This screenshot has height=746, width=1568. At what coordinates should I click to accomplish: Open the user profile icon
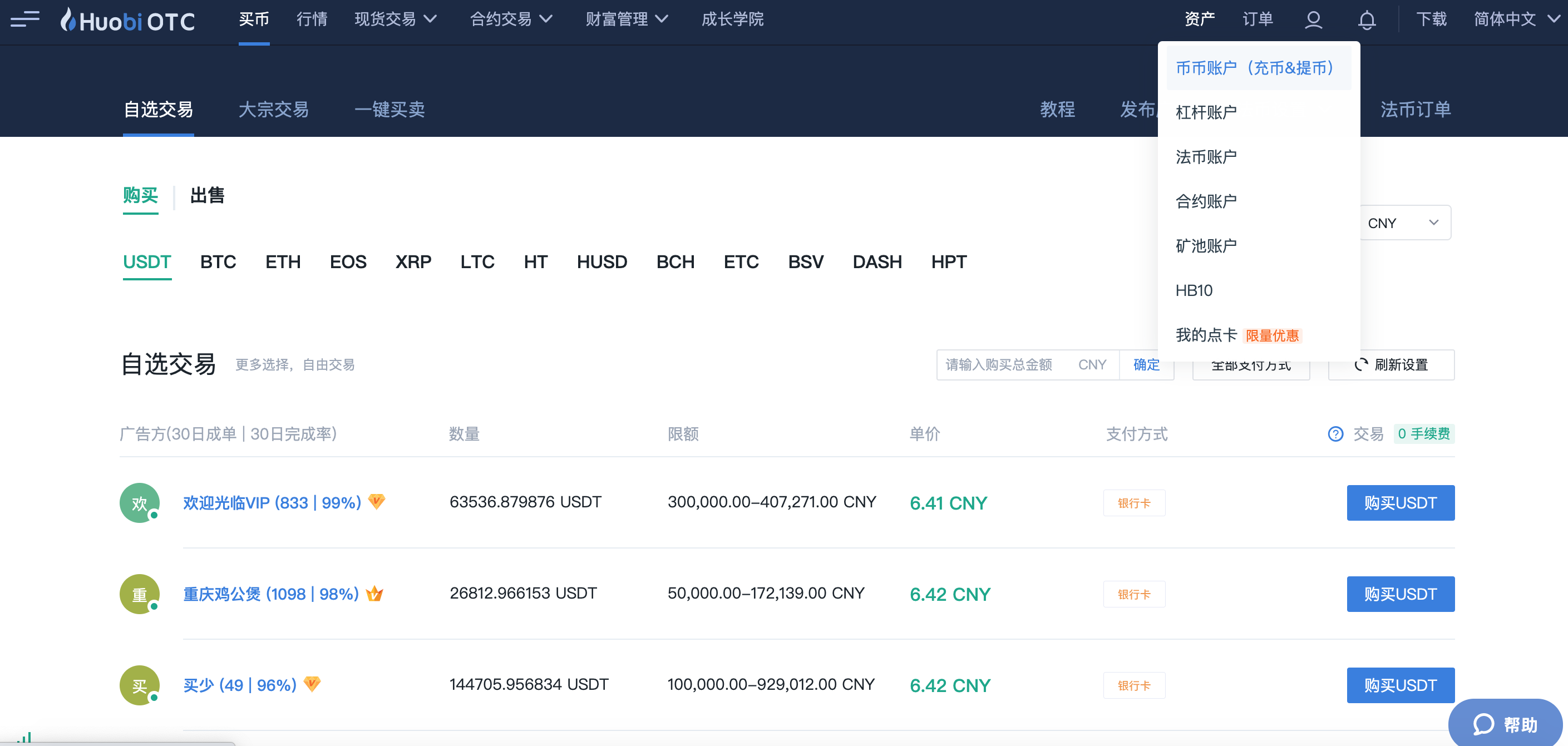pos(1313,19)
